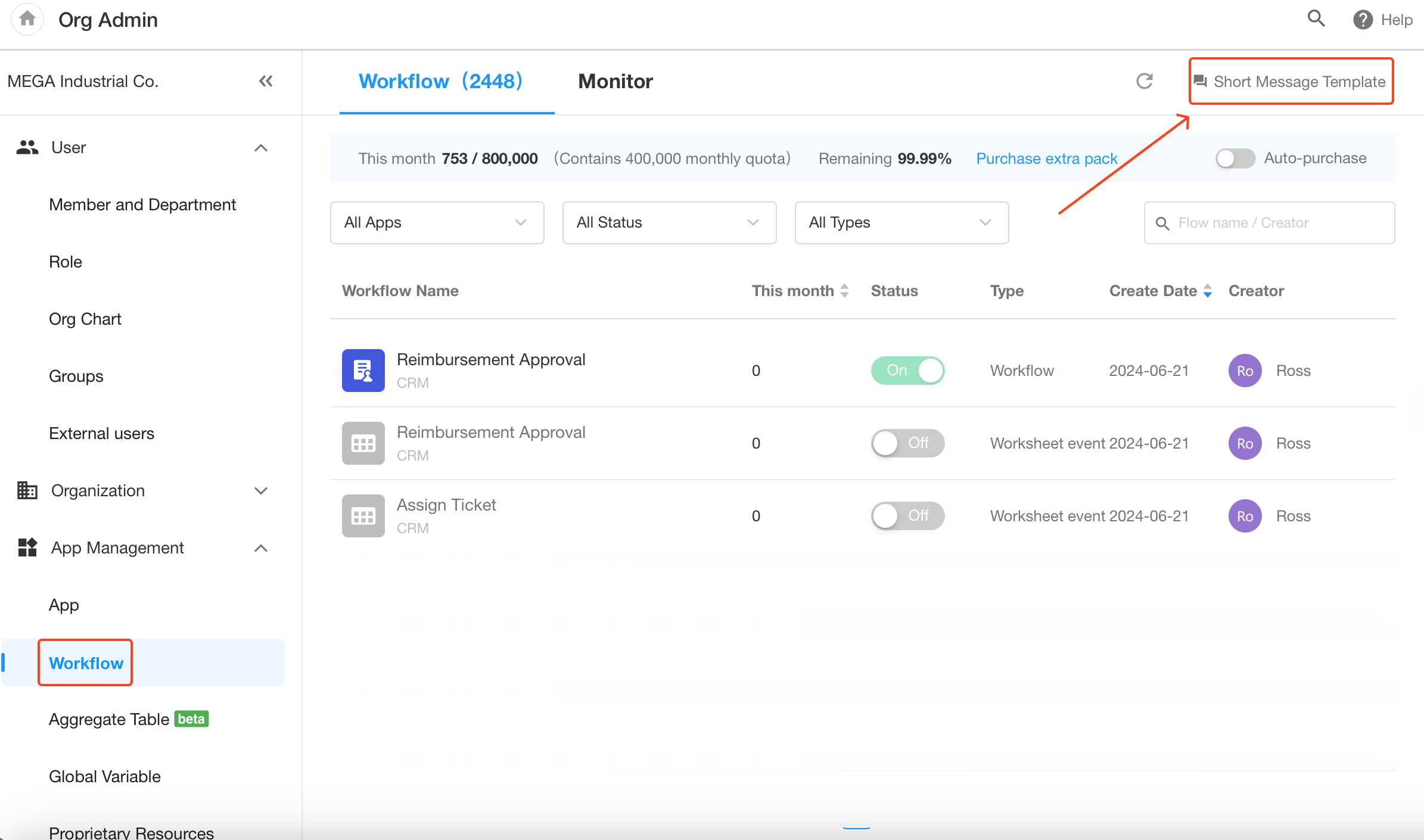Refresh the workflow list
The image size is (1424, 840).
pyautogui.click(x=1144, y=81)
